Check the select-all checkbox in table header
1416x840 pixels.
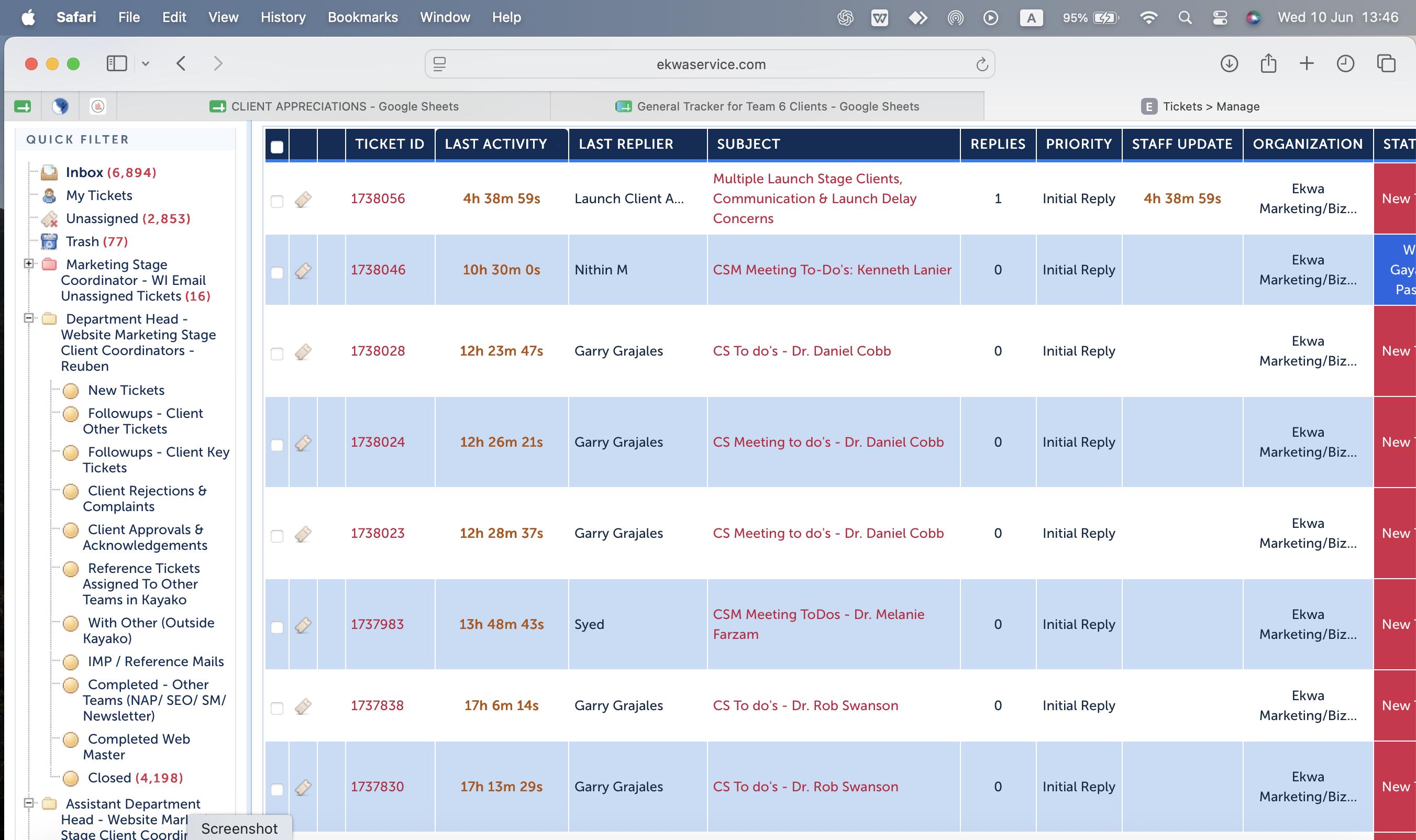click(x=276, y=147)
